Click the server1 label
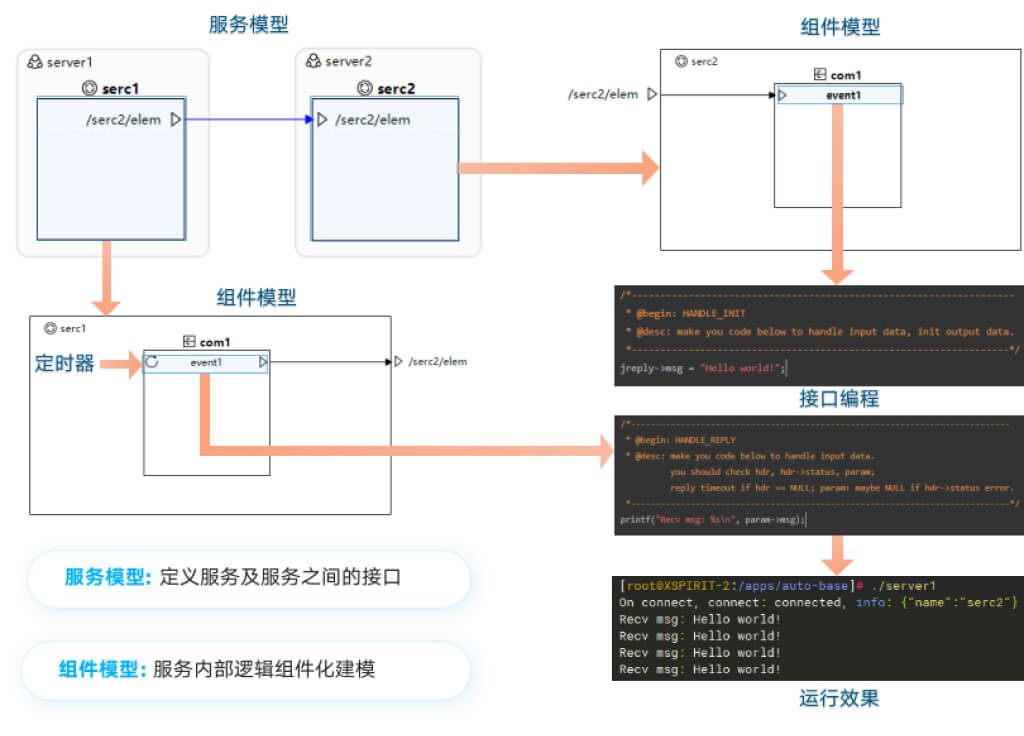Image resolution: width=1024 pixels, height=736 pixels. (x=70, y=63)
